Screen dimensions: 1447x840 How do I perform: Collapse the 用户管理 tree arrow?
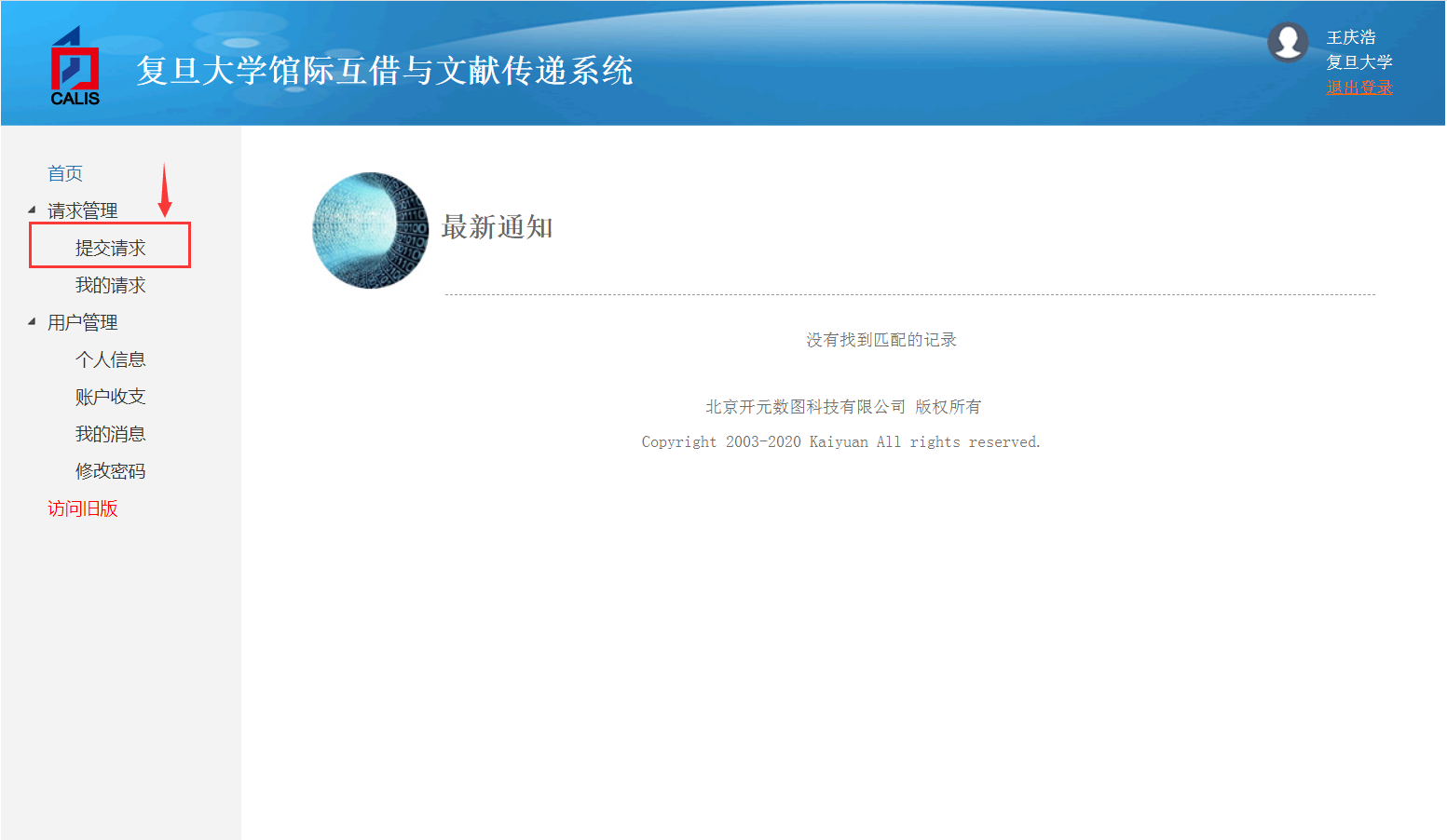tap(32, 321)
